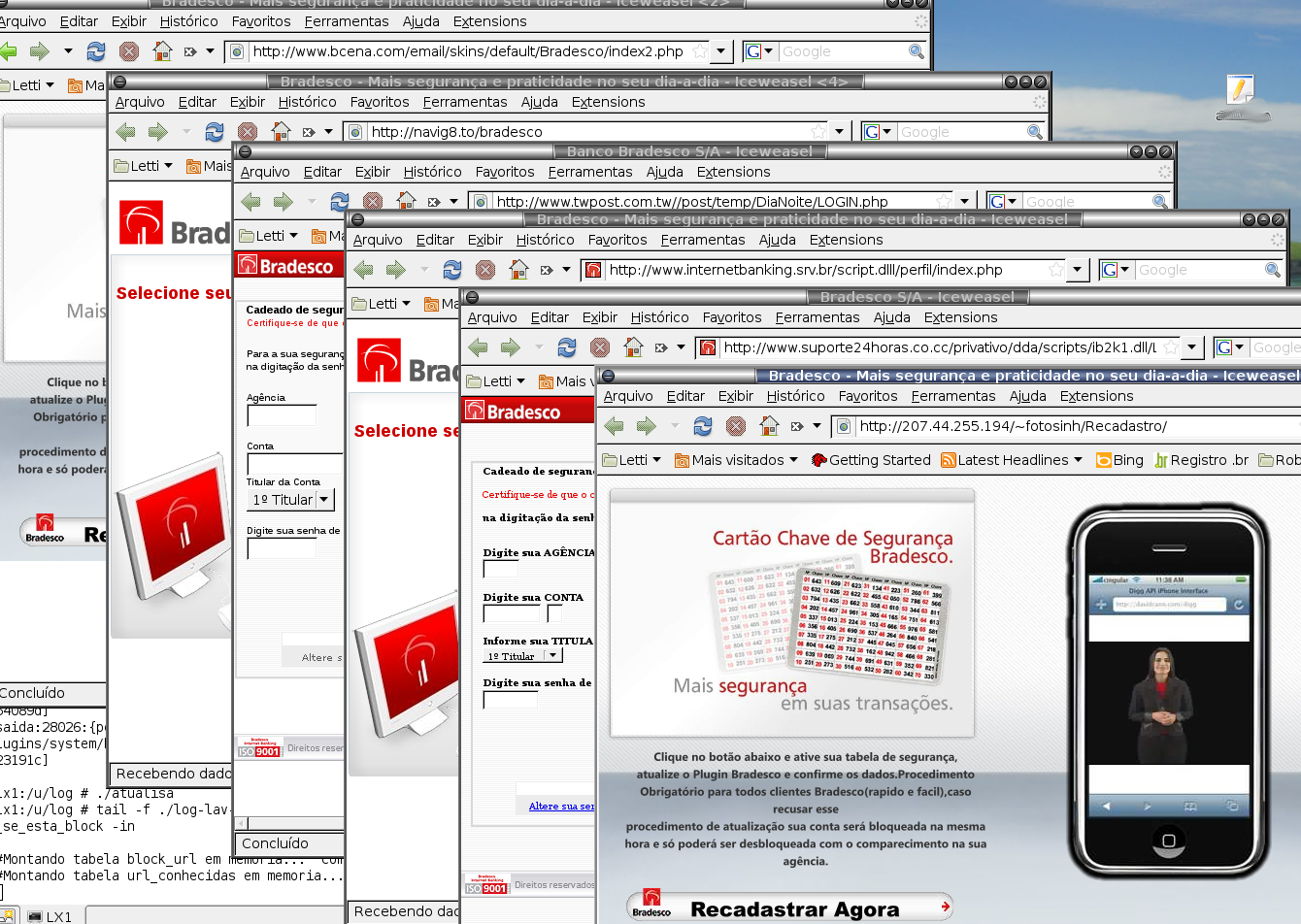Search magnifier in bcena.com window
1301x924 pixels.
(x=916, y=51)
